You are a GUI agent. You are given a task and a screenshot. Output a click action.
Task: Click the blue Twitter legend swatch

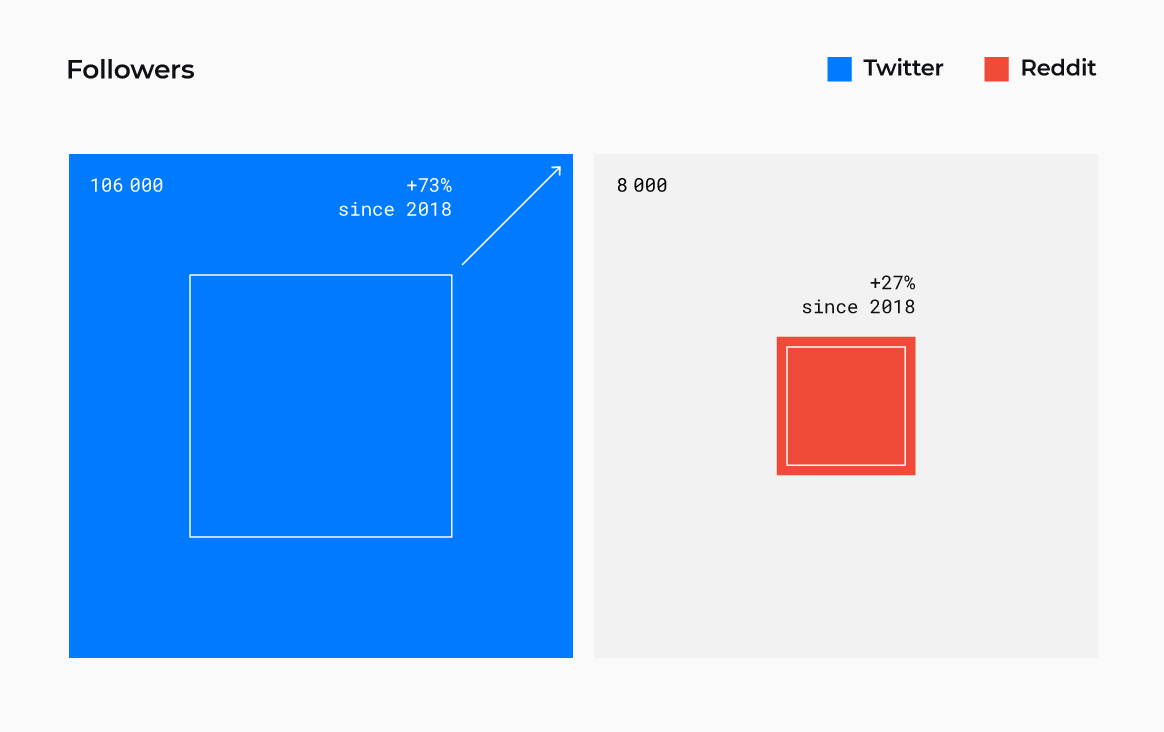839,69
